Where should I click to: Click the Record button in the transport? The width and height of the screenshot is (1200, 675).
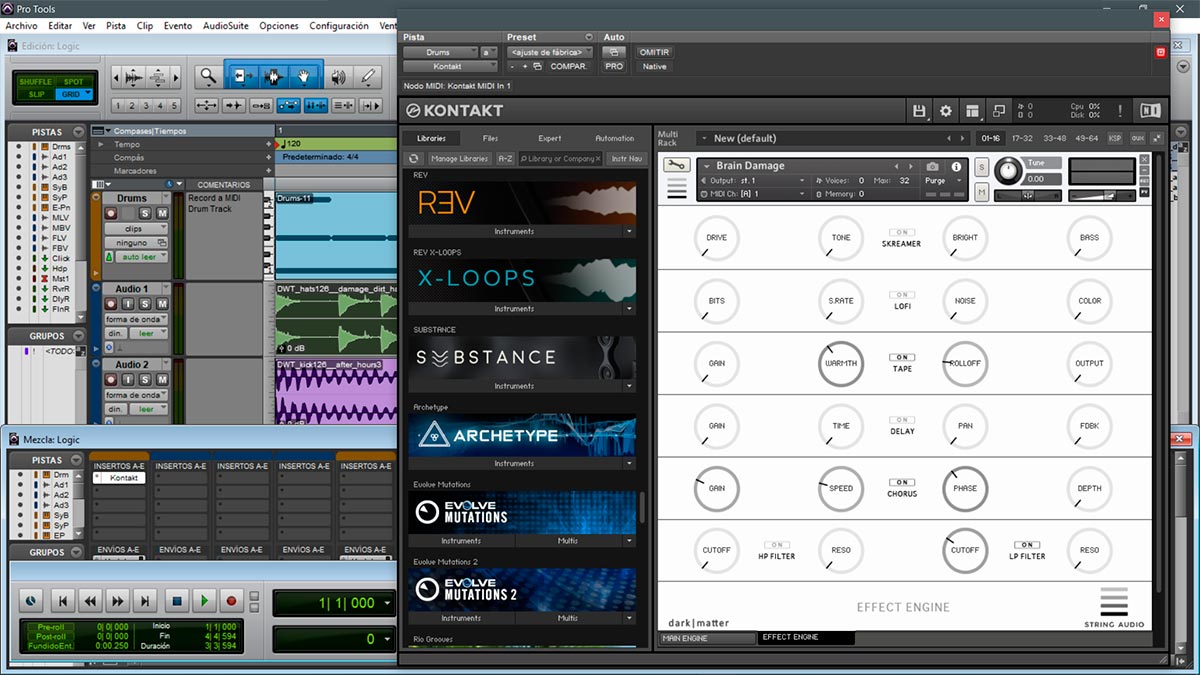[232, 601]
